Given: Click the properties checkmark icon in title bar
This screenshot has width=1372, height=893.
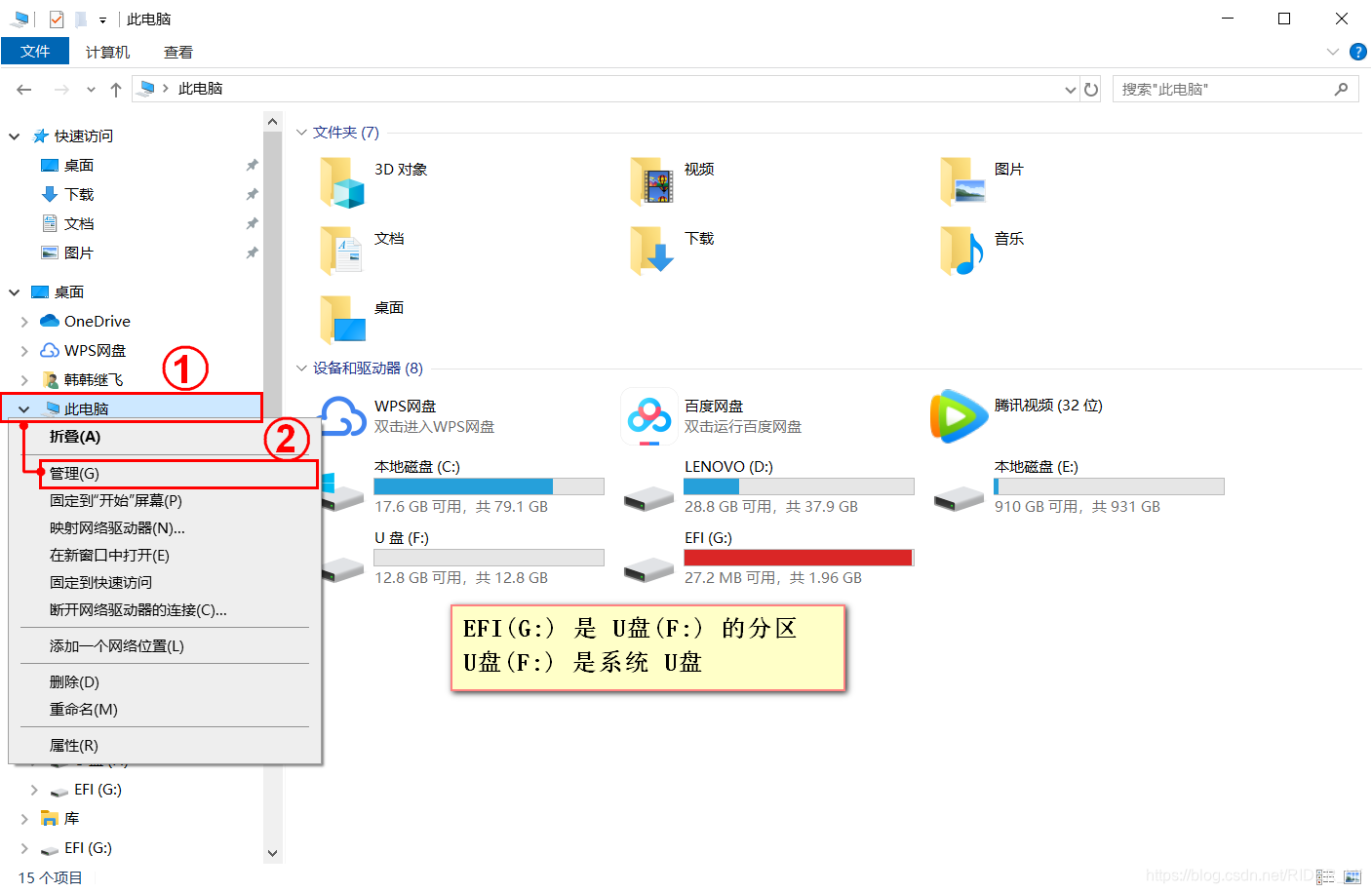Looking at the screenshot, I should pyautogui.click(x=57, y=19).
